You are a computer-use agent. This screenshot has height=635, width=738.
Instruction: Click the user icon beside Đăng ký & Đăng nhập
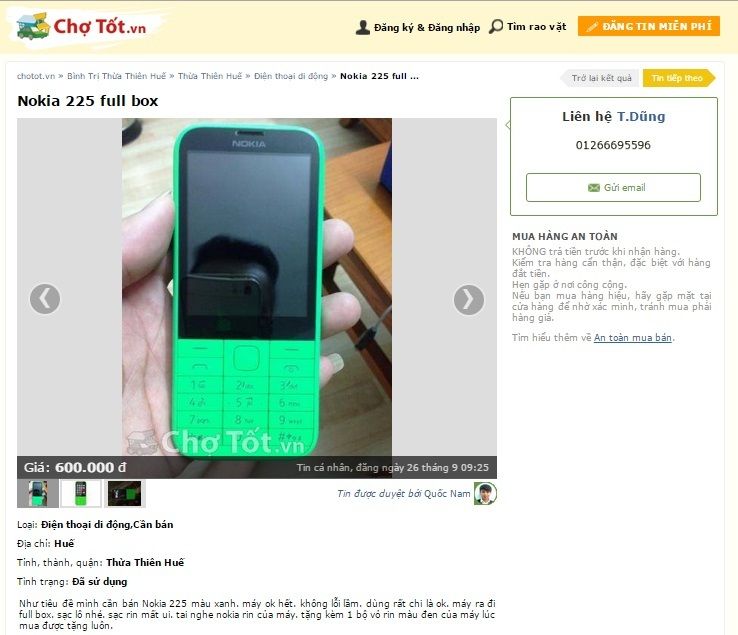point(362,27)
